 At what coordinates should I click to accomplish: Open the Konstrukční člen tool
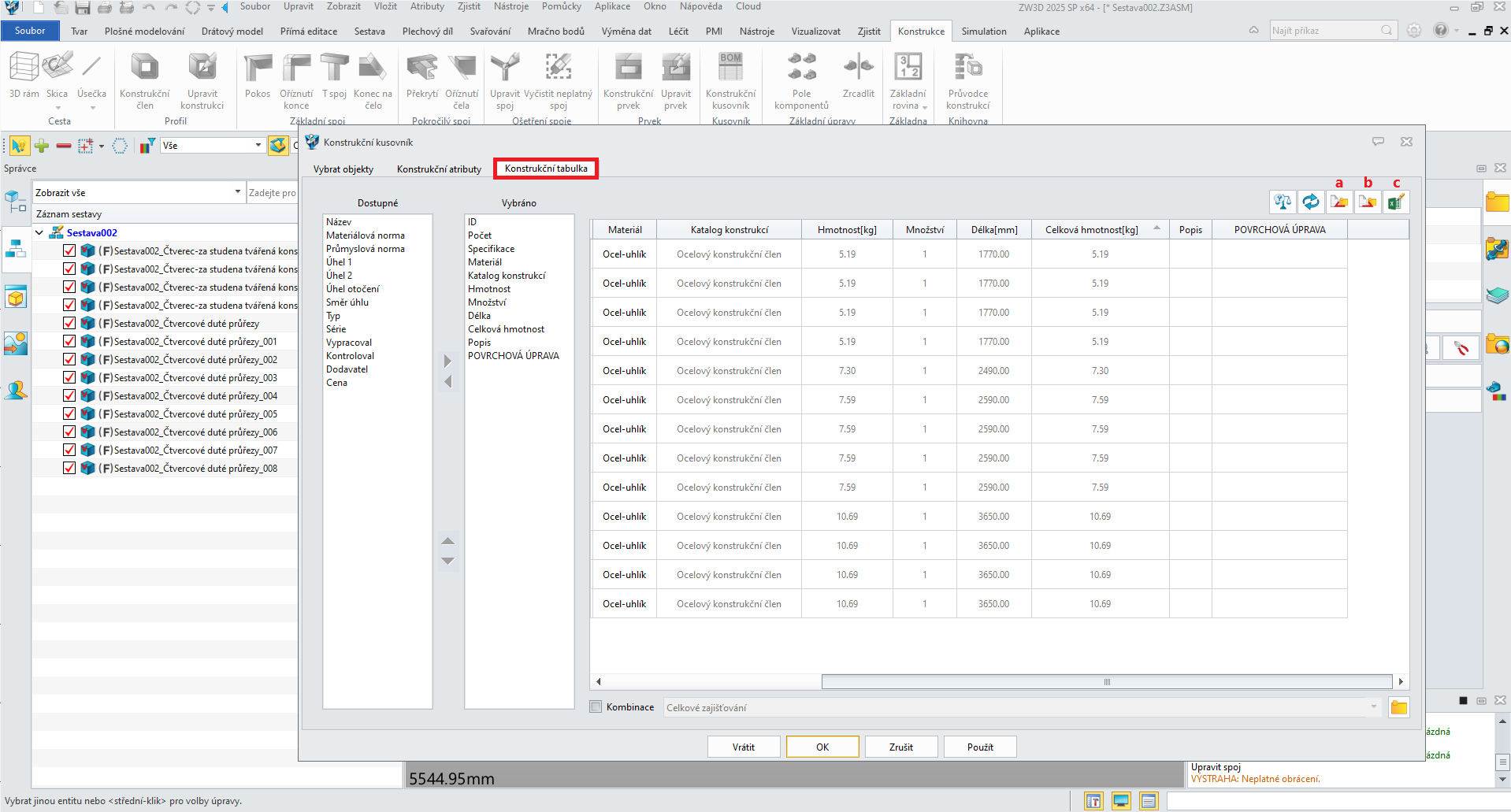click(x=145, y=80)
